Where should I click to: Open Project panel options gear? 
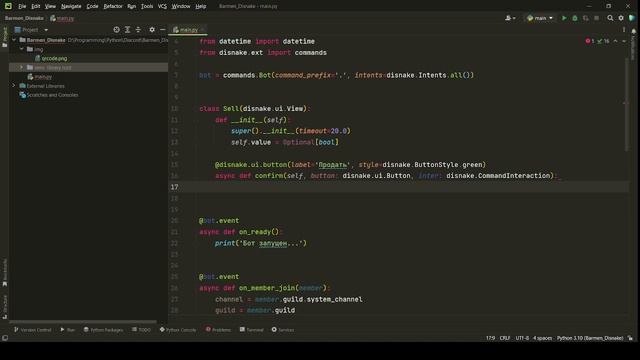pyautogui.click(x=152, y=30)
